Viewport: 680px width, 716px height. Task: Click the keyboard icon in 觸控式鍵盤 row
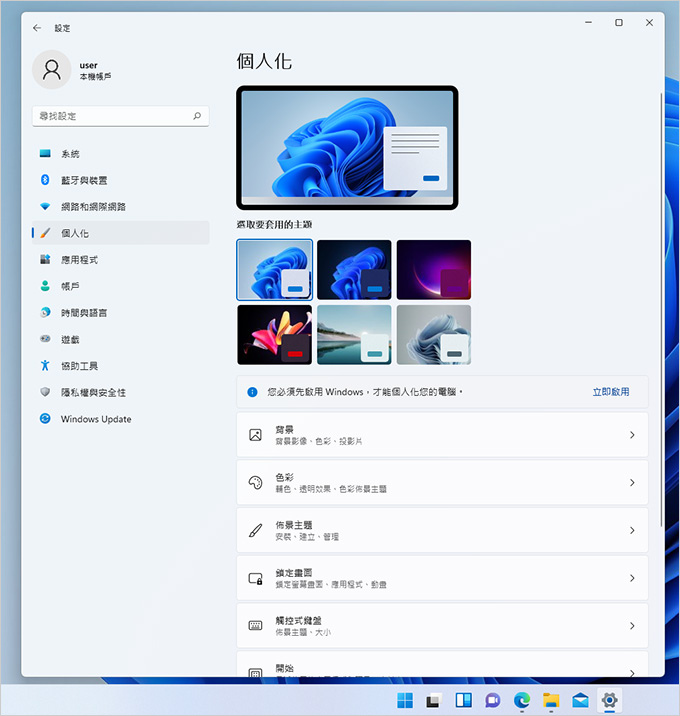pyautogui.click(x=255, y=626)
